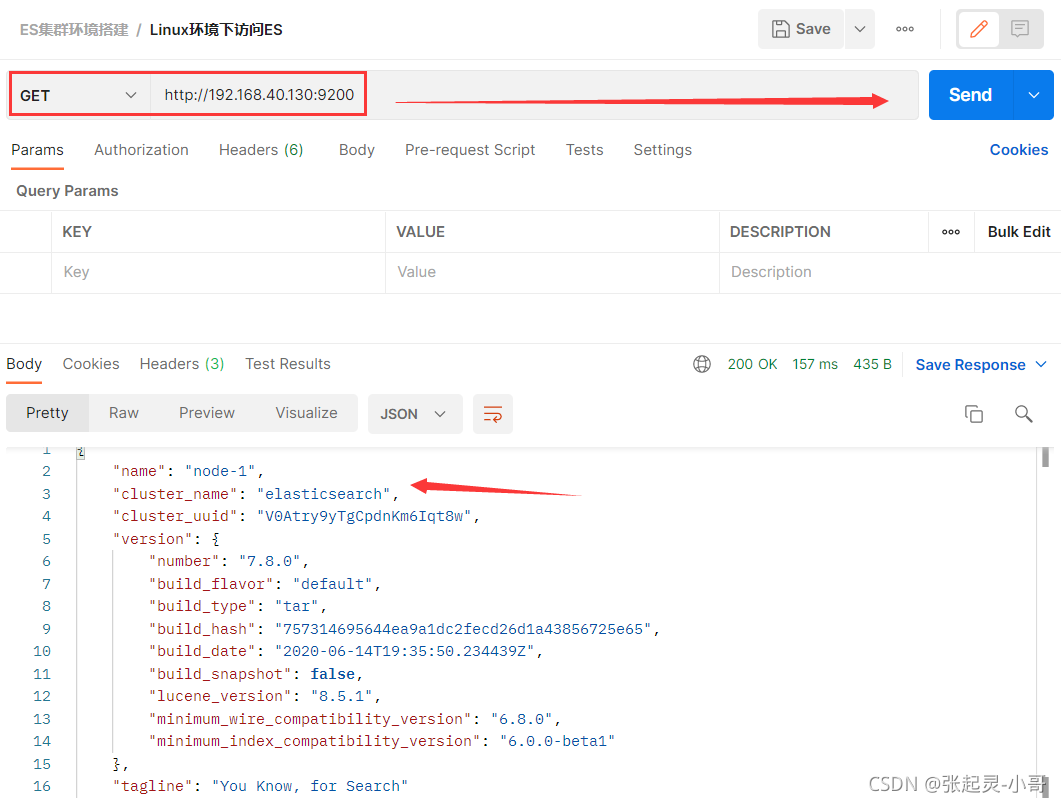Switch response view to Raw
The height and width of the screenshot is (802, 1061).
[124, 413]
